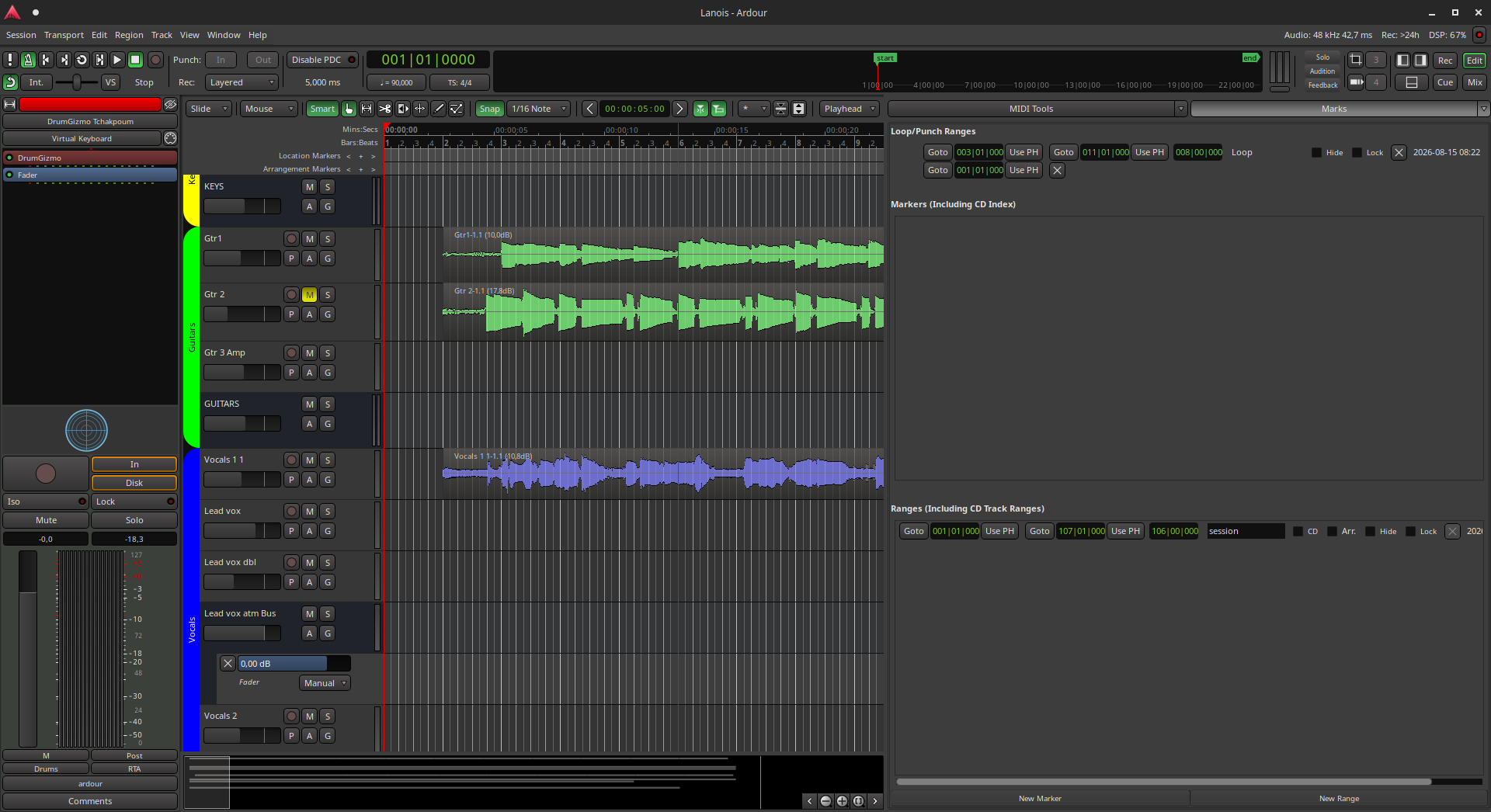Screen dimensions: 1491x812
Task: Click the Disable PDC button
Action: 322,60
